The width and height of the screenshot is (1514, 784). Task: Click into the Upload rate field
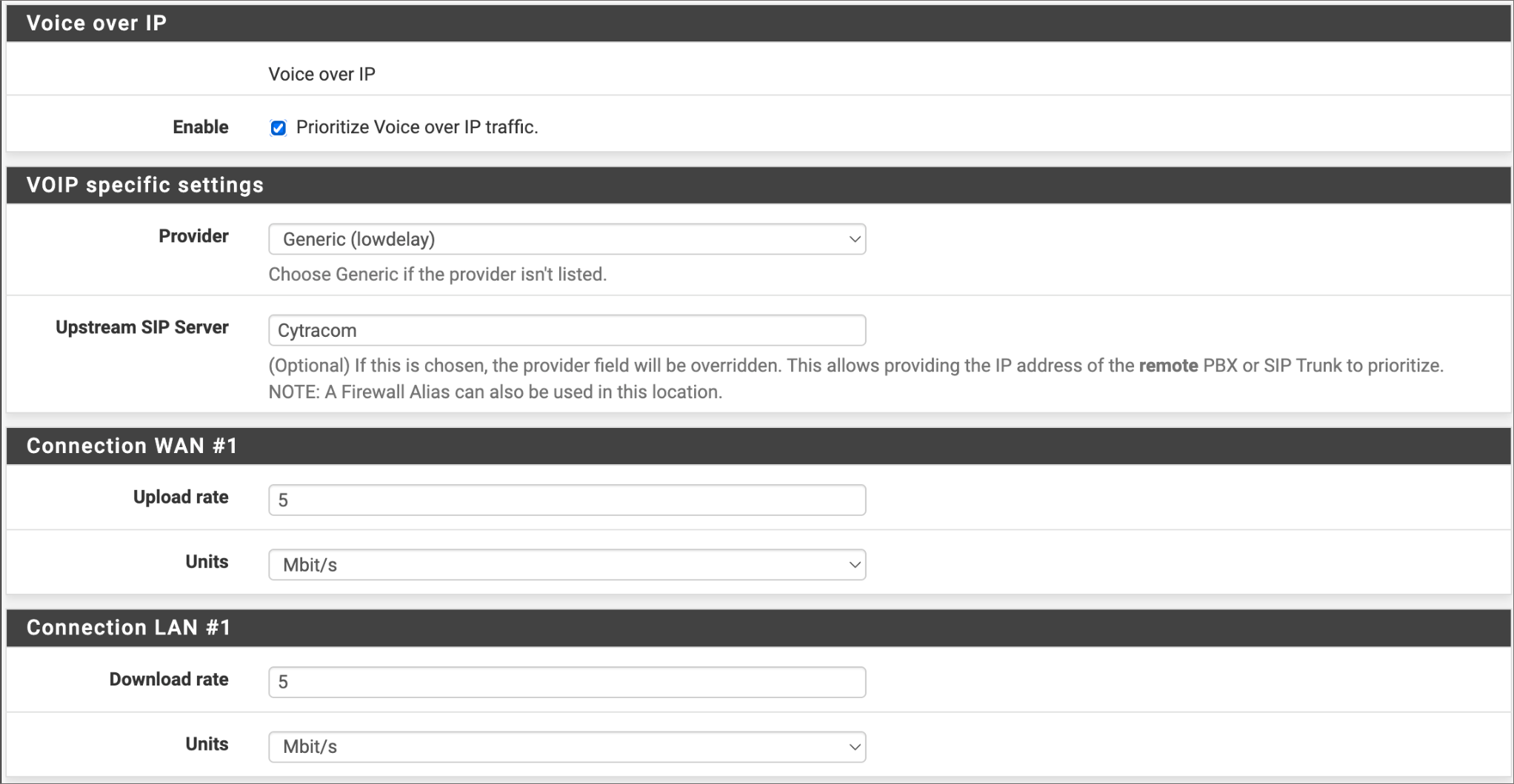coord(567,500)
